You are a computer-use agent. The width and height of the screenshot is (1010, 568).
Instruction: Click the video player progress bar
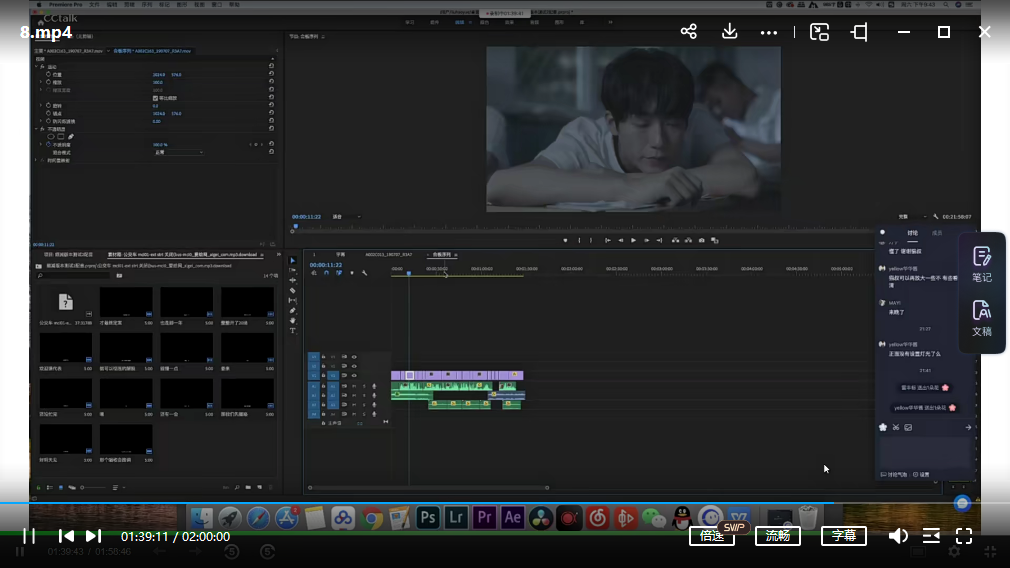pyautogui.click(x=505, y=502)
